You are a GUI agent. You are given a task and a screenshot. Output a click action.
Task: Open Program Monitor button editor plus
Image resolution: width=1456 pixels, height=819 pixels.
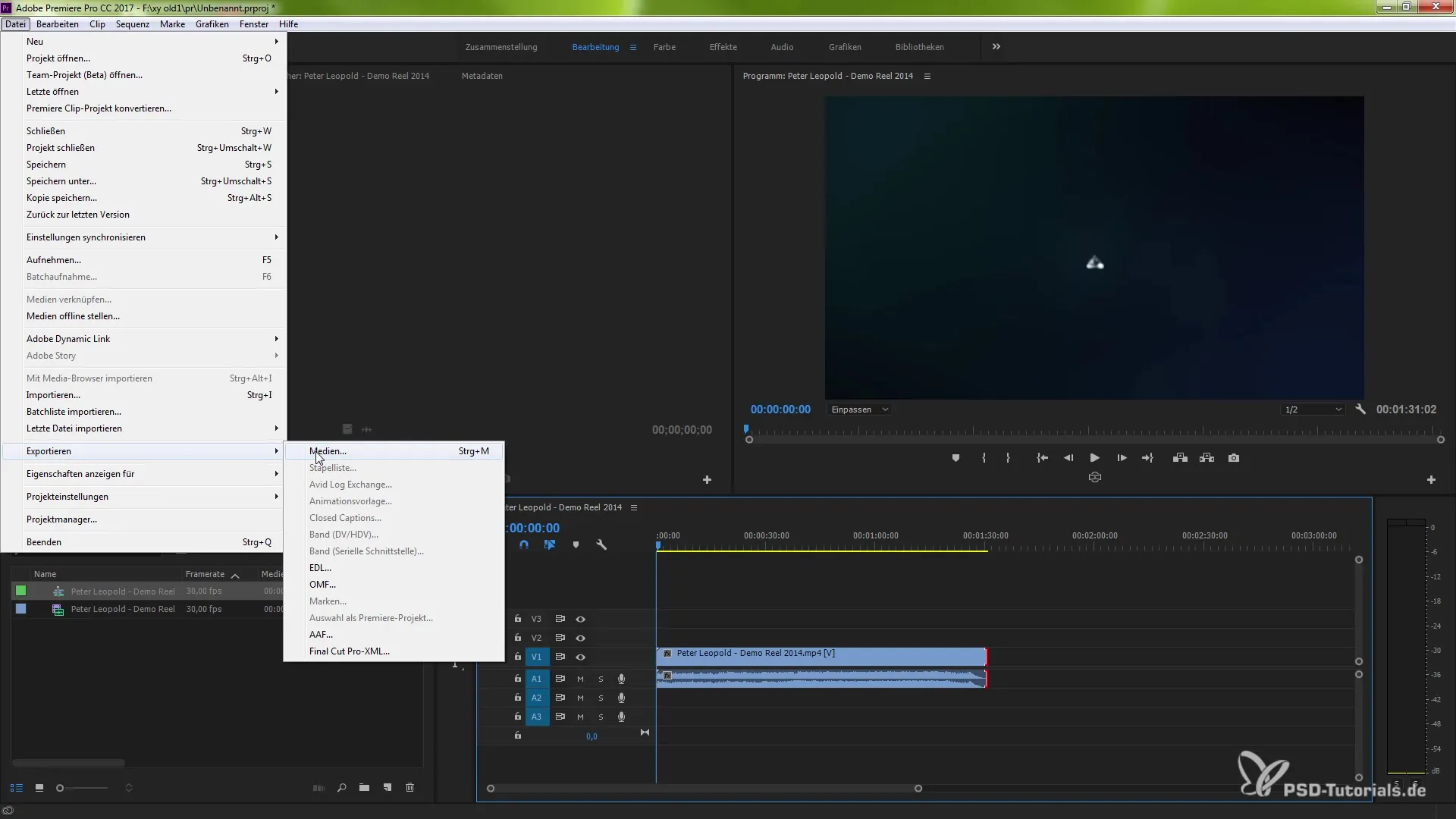tap(1431, 480)
